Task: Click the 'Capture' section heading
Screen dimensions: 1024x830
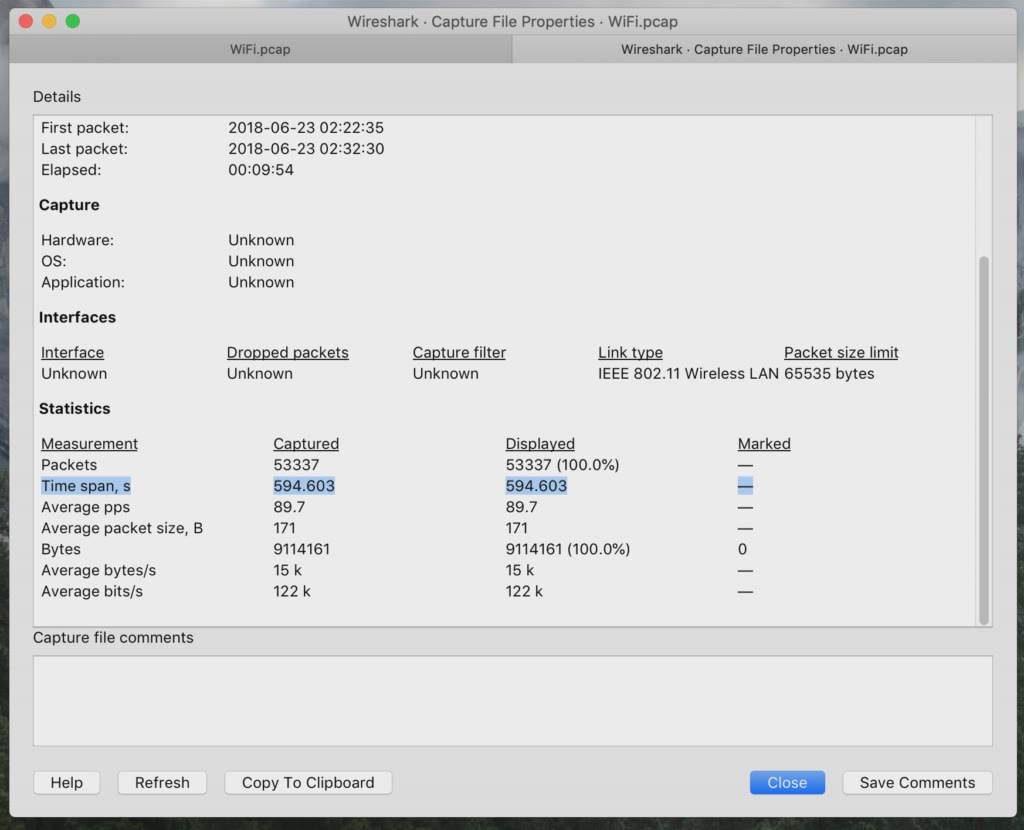Action: [69, 205]
